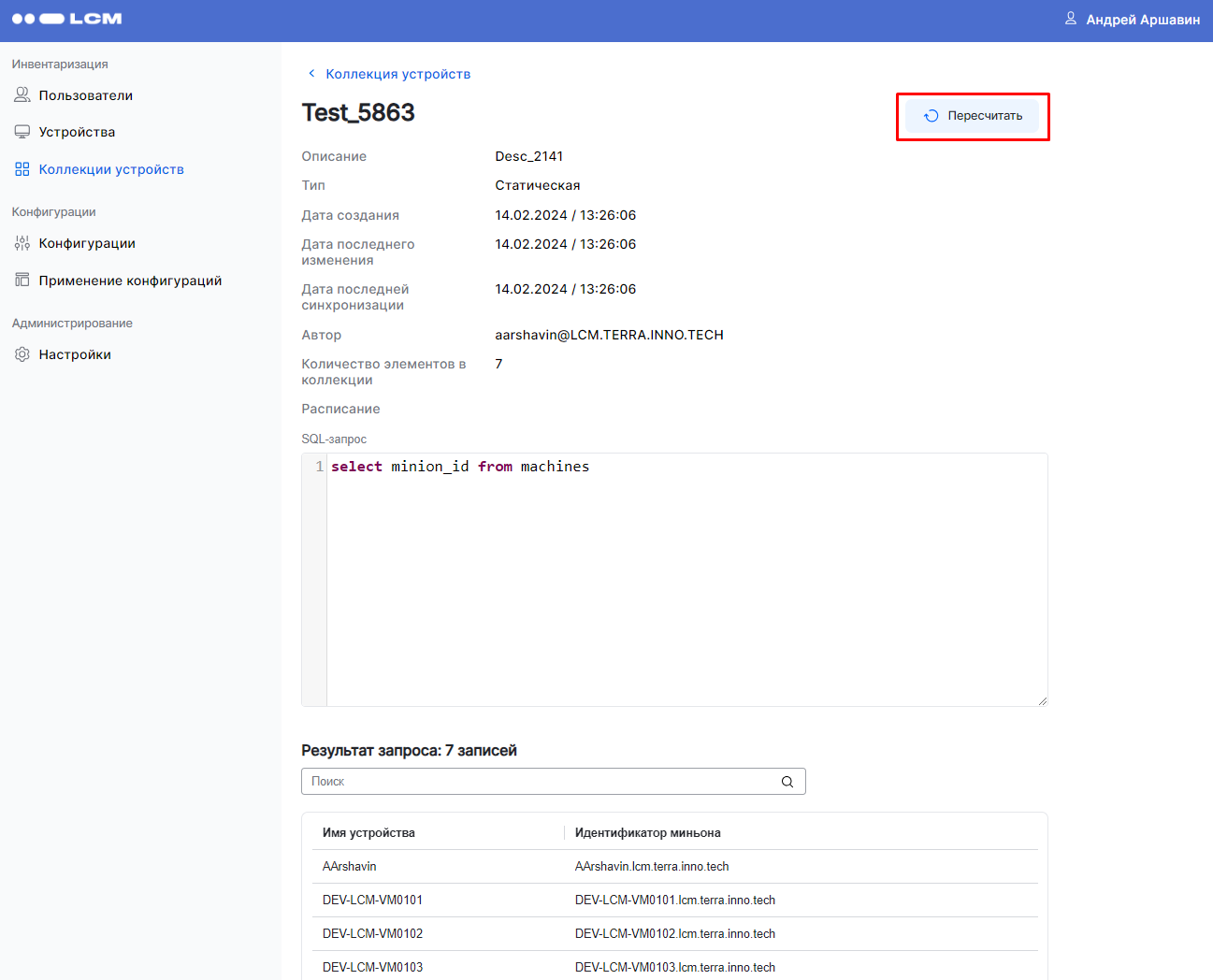Click the Пользователи users icon
The image size is (1213, 980).
[22, 95]
